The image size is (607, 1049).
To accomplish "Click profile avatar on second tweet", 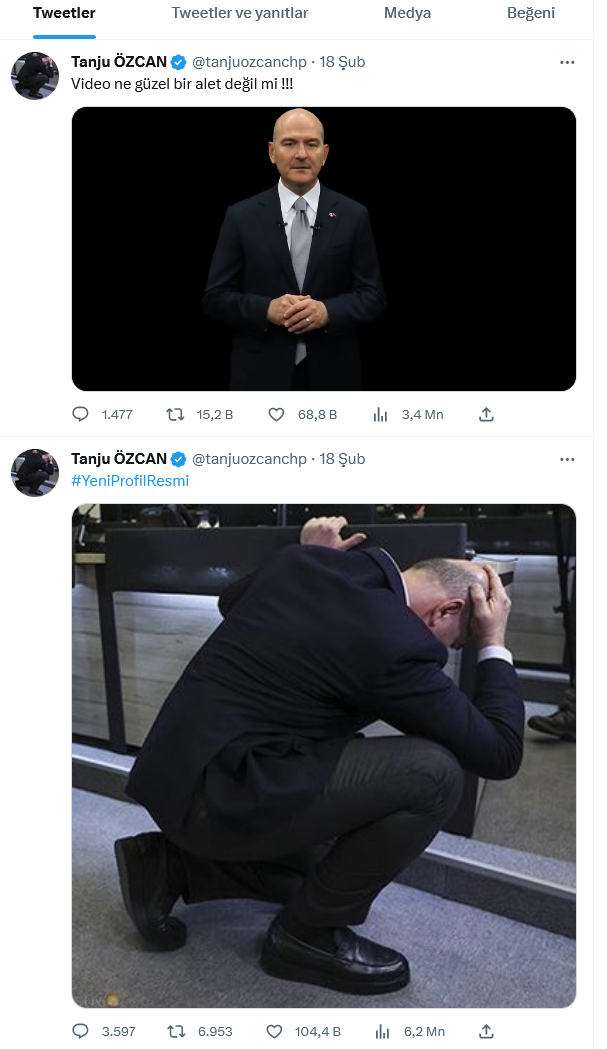I will coord(35,473).
